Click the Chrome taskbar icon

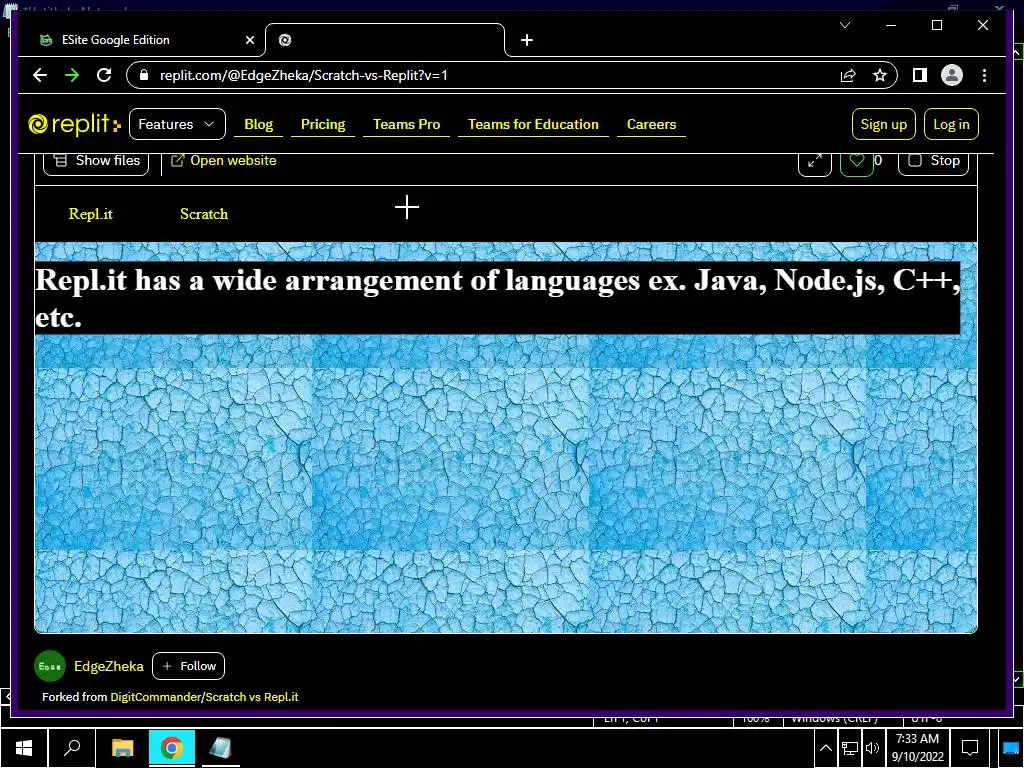pos(172,748)
